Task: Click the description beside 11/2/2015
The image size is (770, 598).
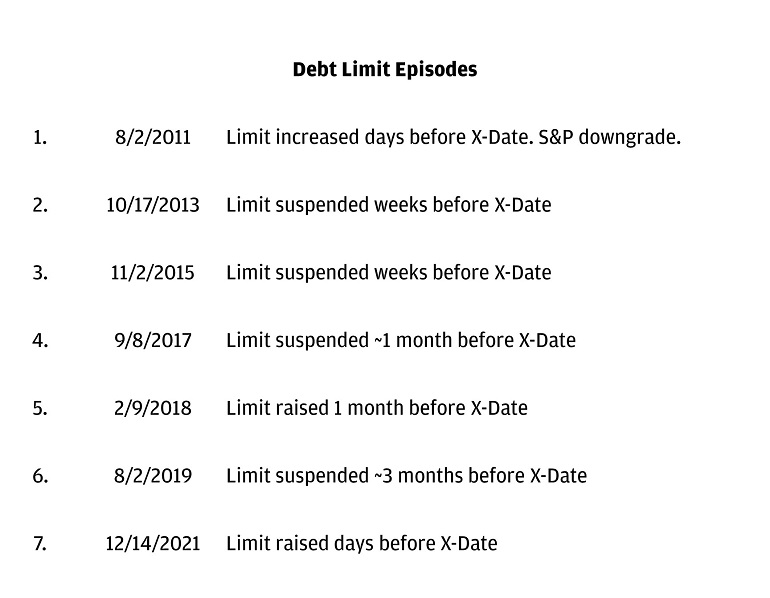Action: pos(388,273)
